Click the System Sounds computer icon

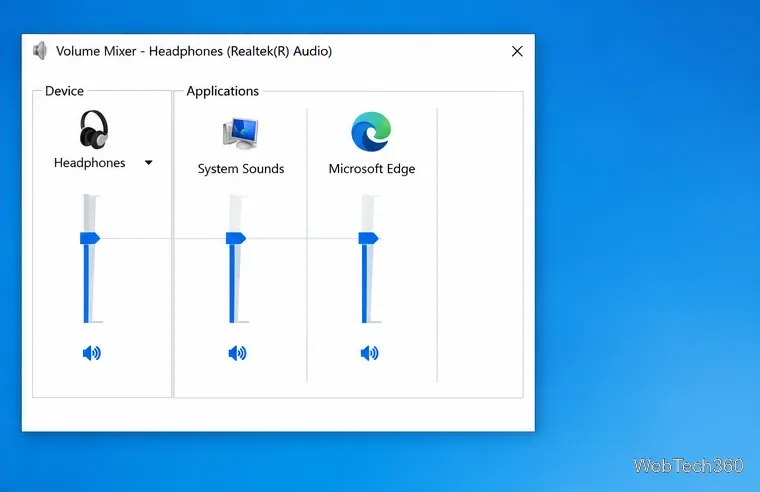click(x=240, y=133)
